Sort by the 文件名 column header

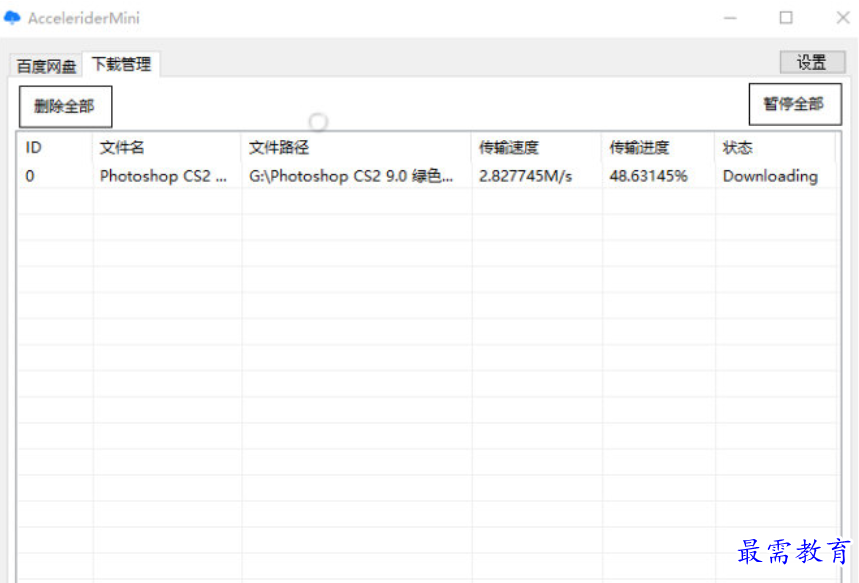pyautogui.click(x=167, y=147)
